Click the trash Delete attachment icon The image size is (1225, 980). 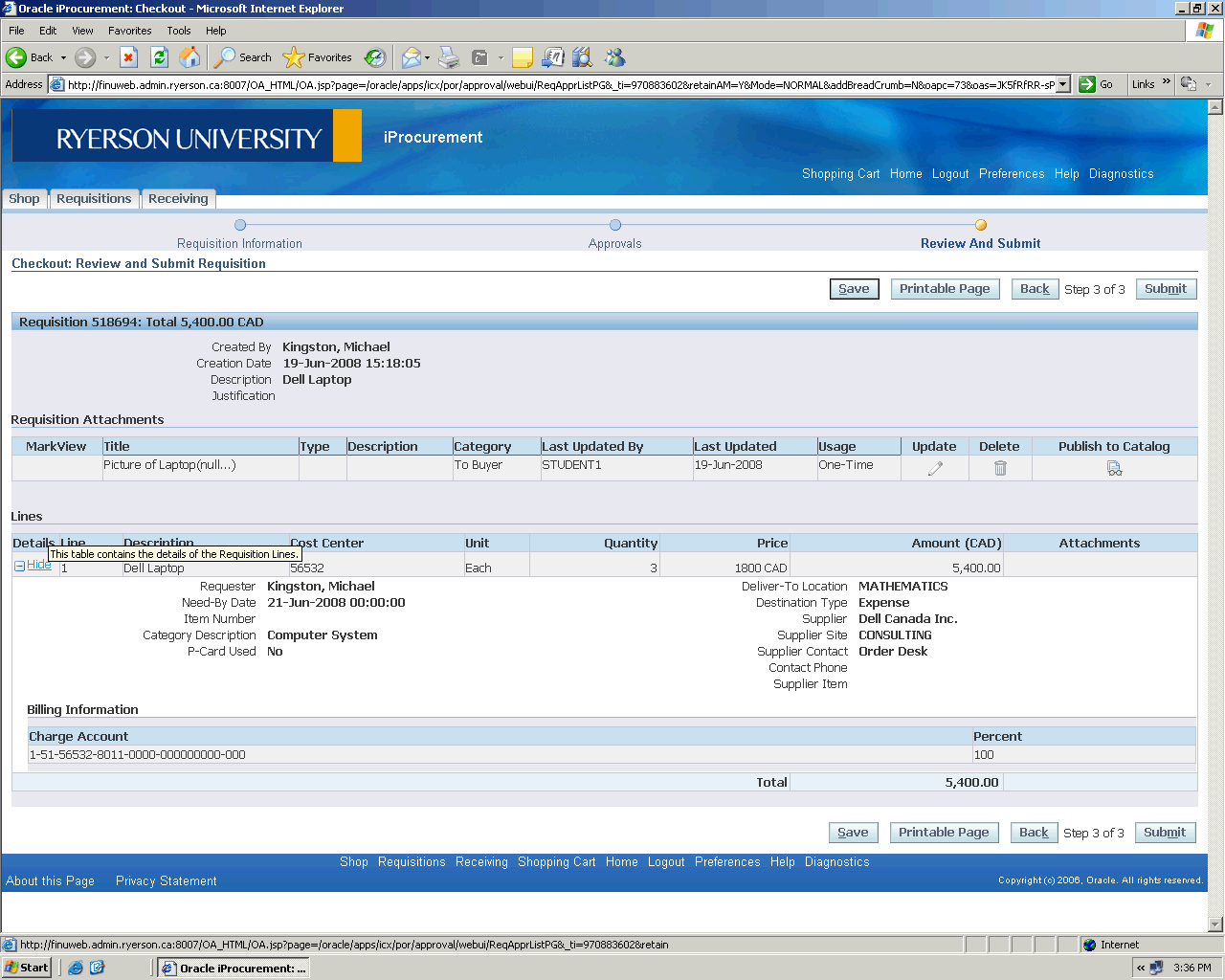1000,468
